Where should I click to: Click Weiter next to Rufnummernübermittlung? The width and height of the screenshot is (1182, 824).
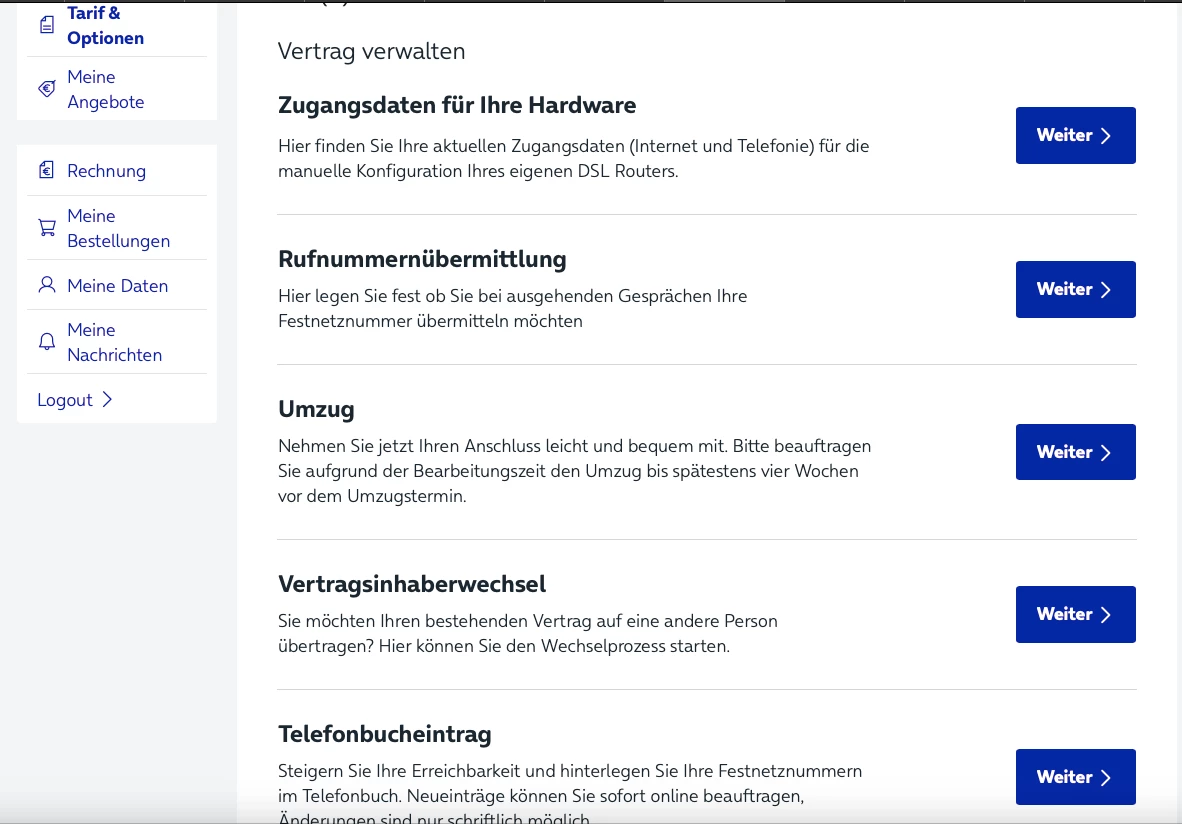[1075, 289]
